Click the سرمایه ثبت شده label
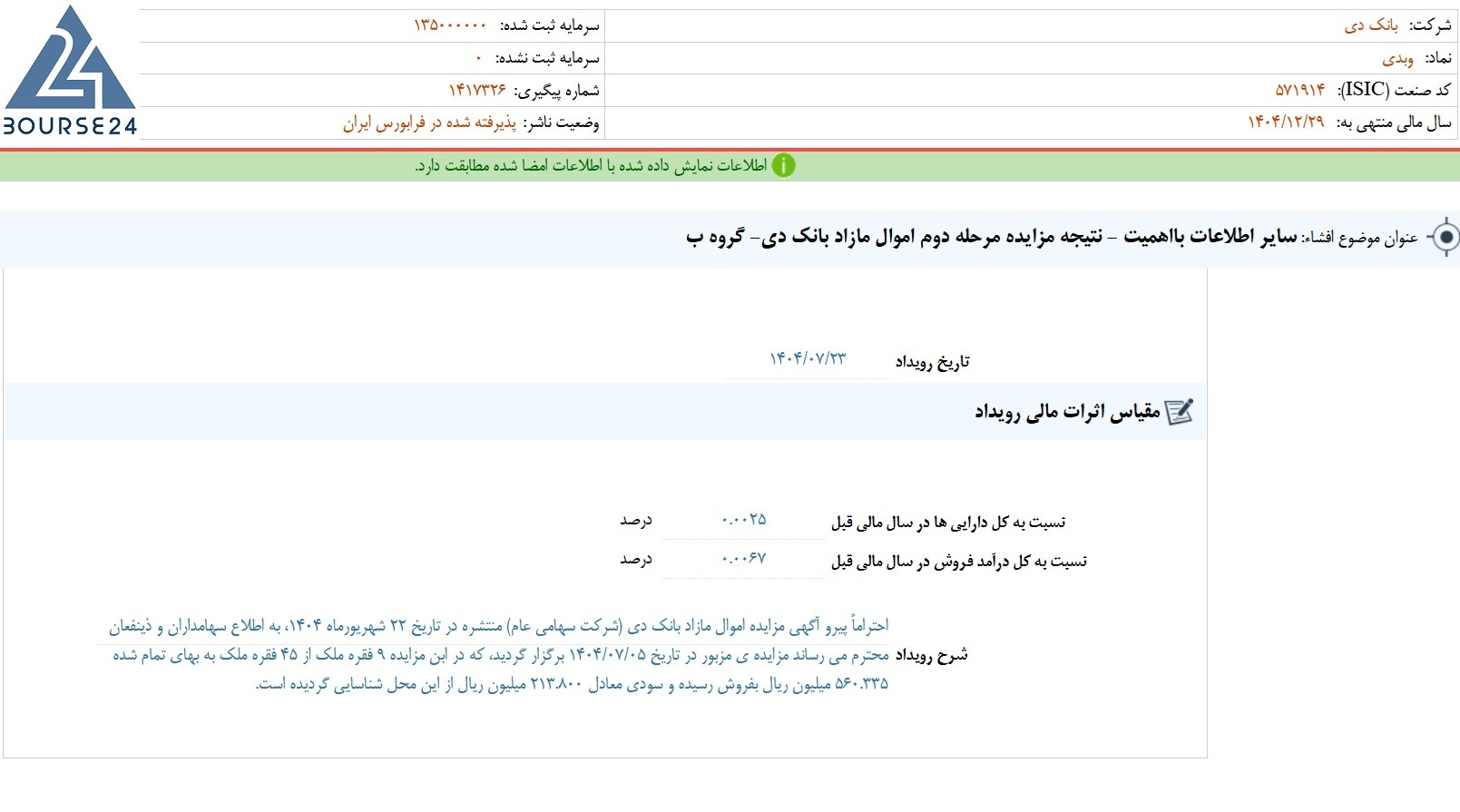Viewport: 1460px width, 812px height. click(x=549, y=25)
